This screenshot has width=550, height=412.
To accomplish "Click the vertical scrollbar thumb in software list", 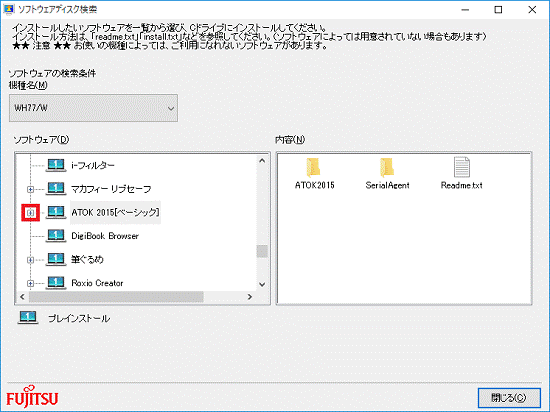I will [x=262, y=251].
